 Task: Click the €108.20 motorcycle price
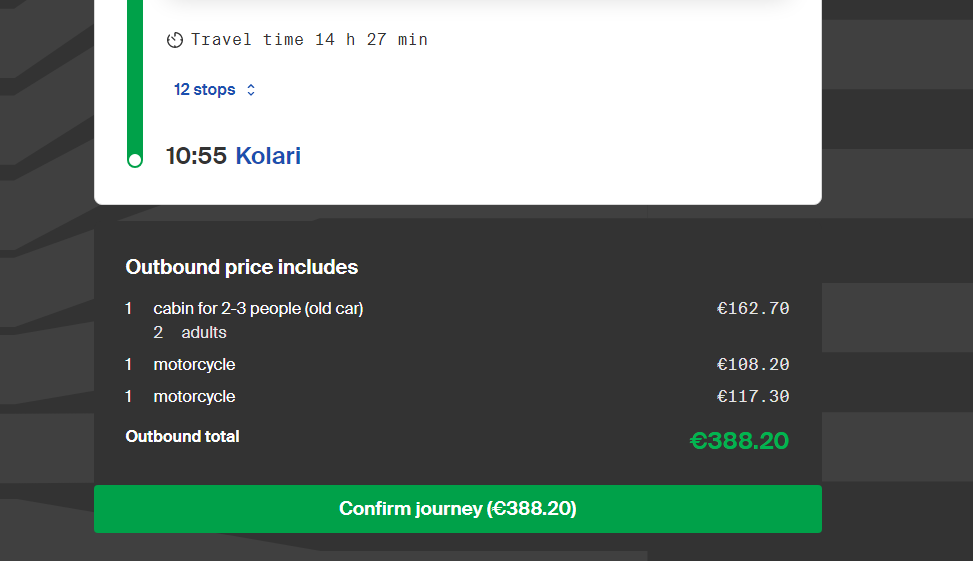pos(753,365)
